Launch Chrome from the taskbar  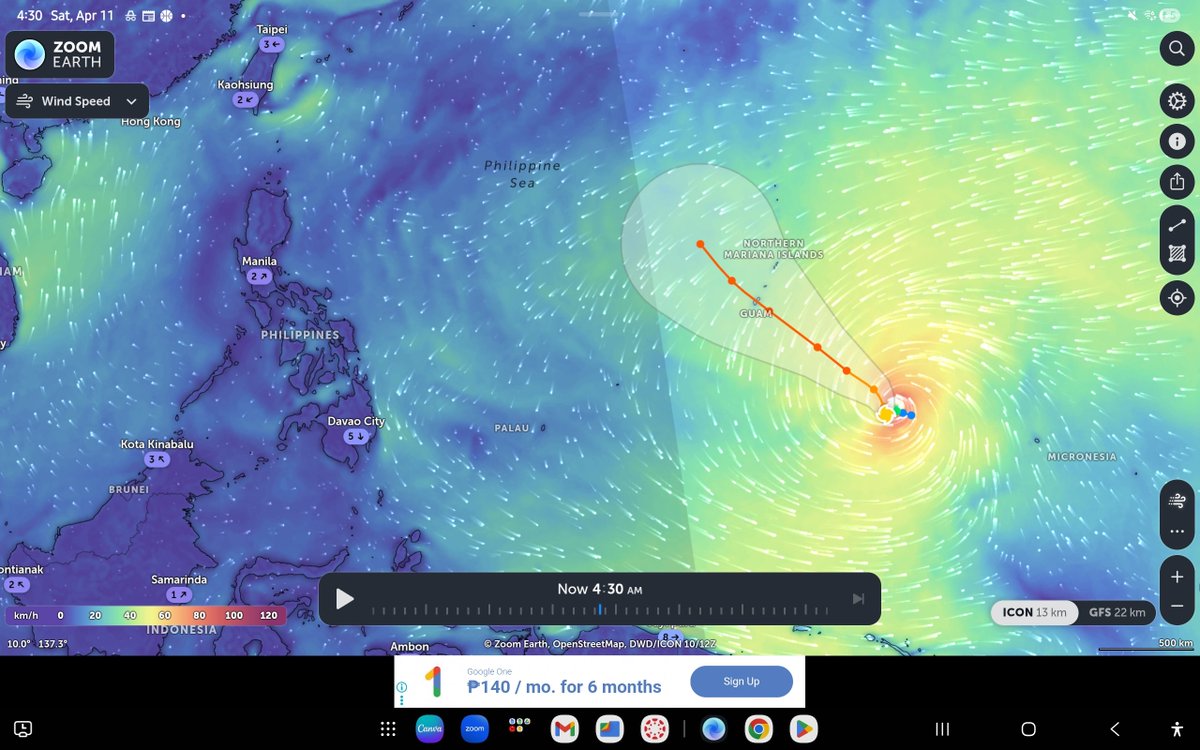pos(758,729)
